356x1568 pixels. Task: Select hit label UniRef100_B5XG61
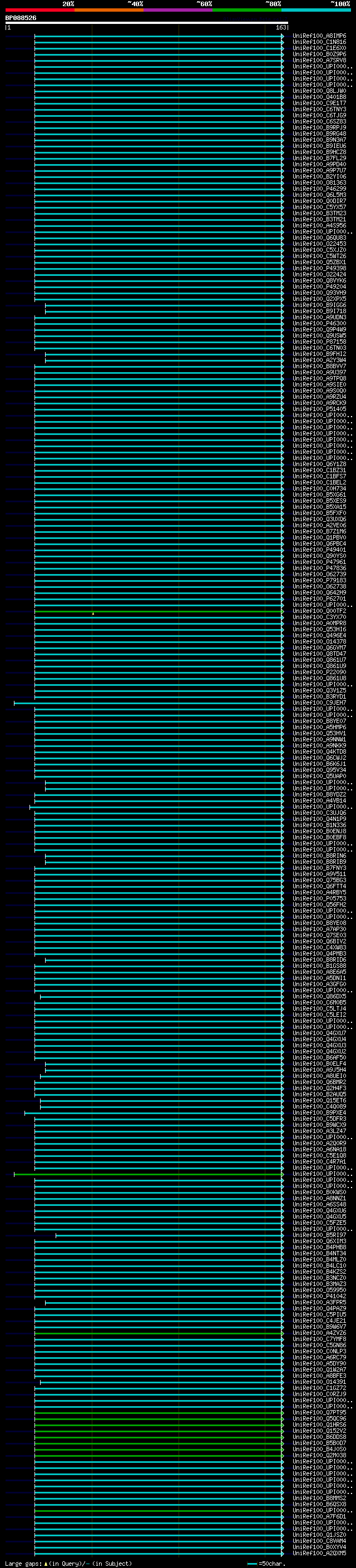click(x=319, y=495)
